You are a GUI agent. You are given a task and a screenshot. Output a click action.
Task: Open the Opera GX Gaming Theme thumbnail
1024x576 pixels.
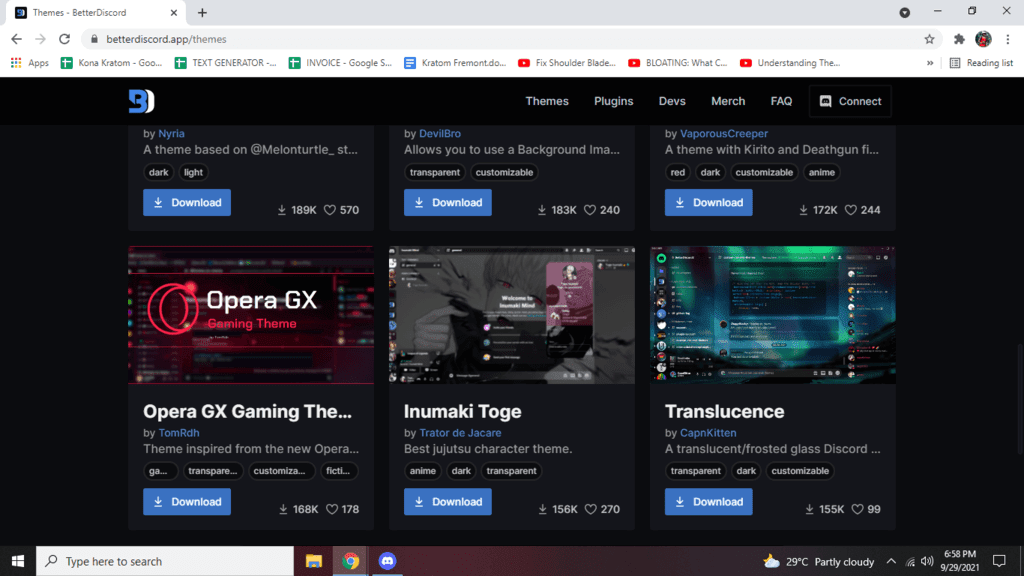point(251,315)
